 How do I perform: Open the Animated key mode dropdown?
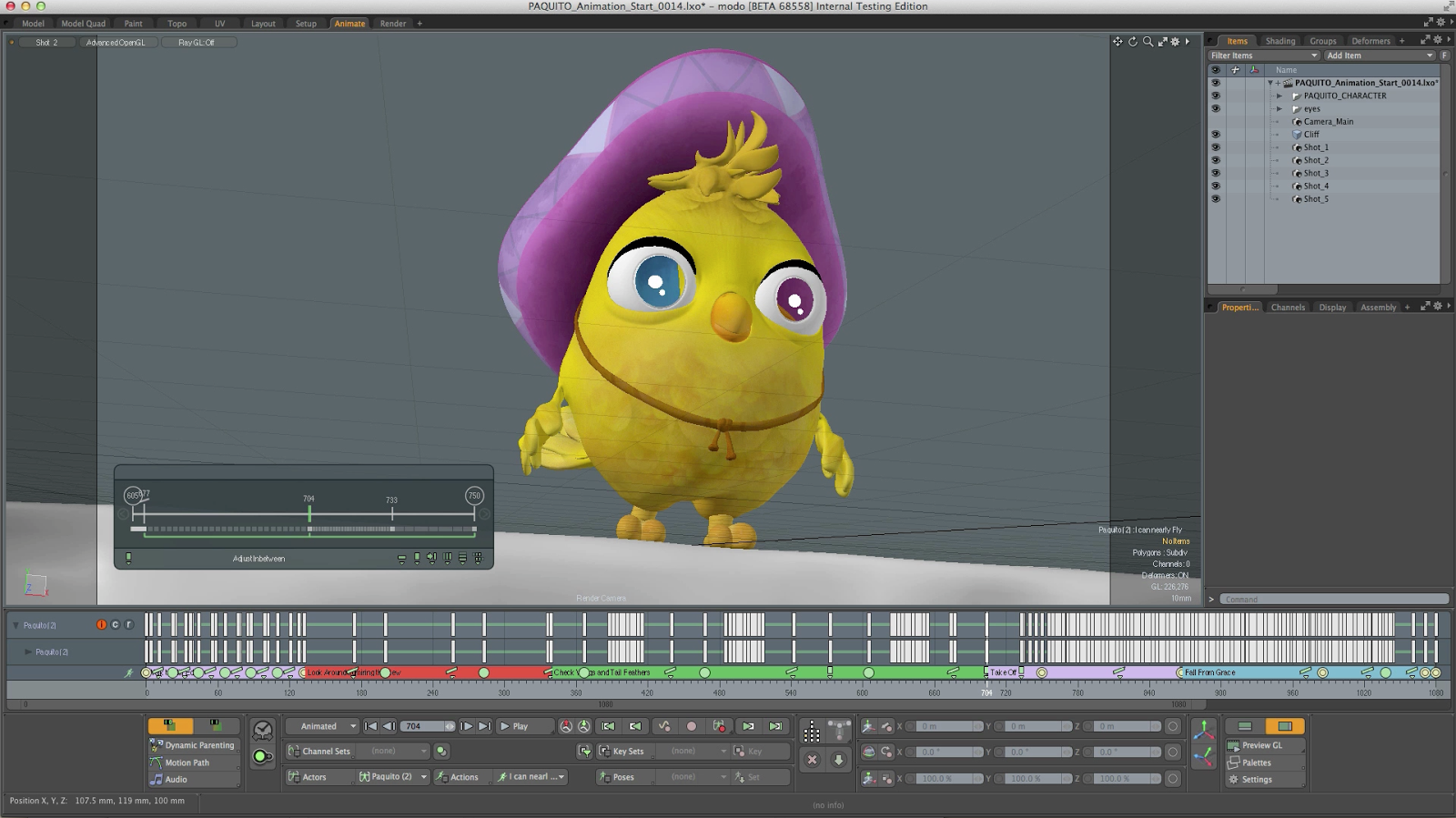tap(322, 726)
